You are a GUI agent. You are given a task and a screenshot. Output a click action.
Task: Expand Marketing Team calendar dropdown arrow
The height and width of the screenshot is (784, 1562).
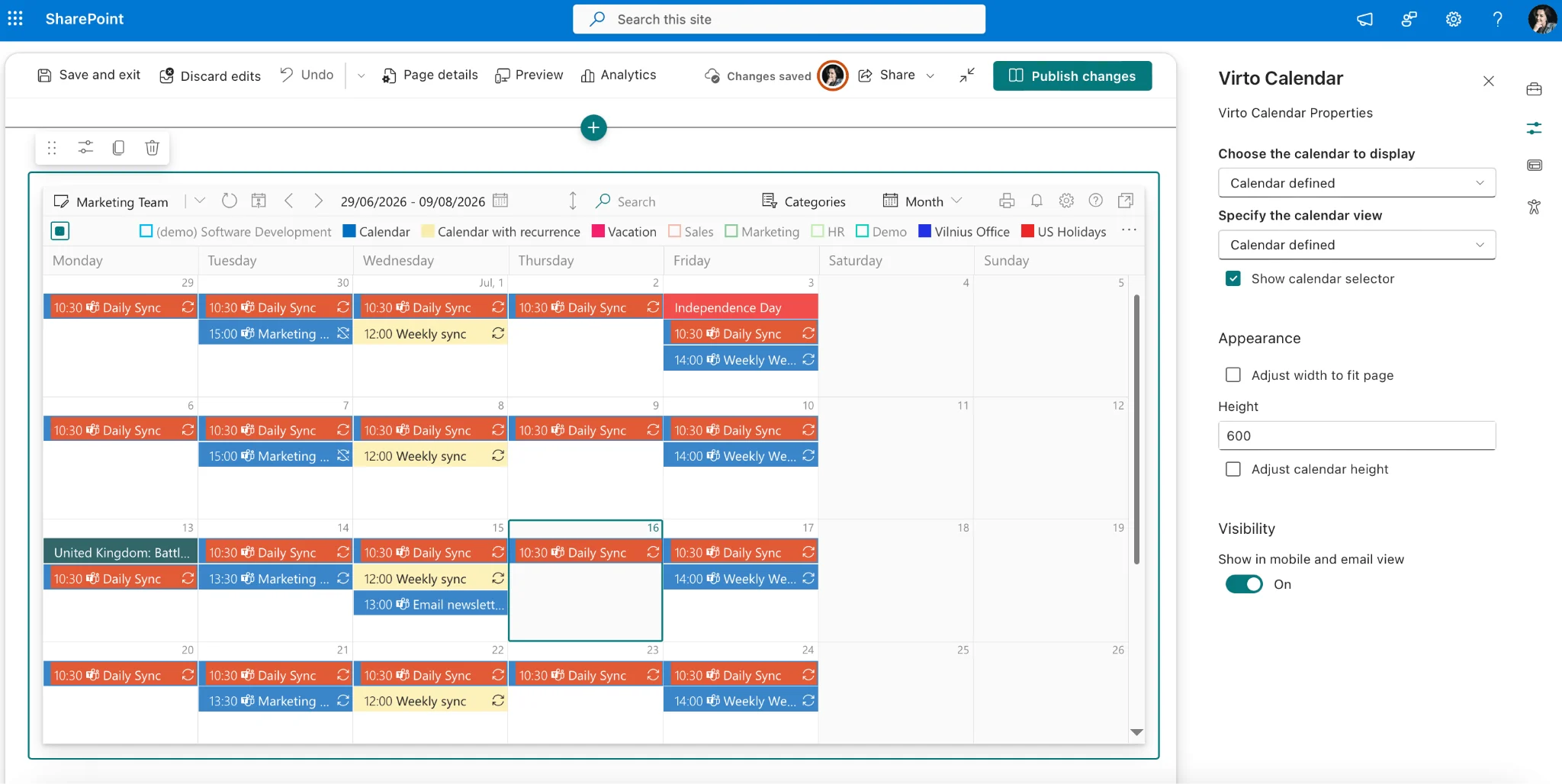click(x=200, y=201)
